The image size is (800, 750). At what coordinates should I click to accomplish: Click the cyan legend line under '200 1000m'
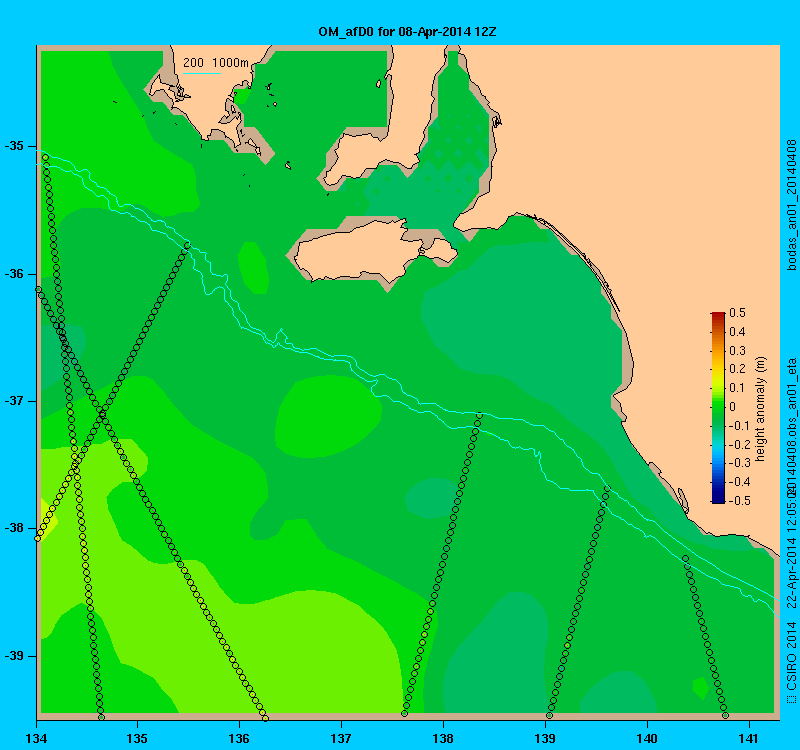[x=202, y=73]
